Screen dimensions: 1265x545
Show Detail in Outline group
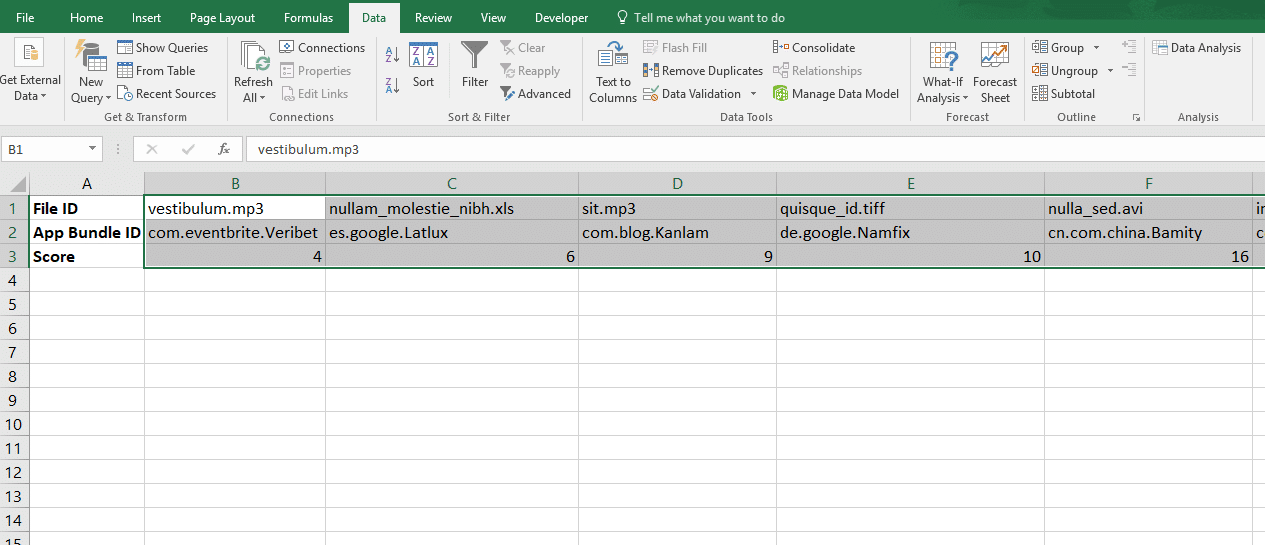click(1129, 46)
